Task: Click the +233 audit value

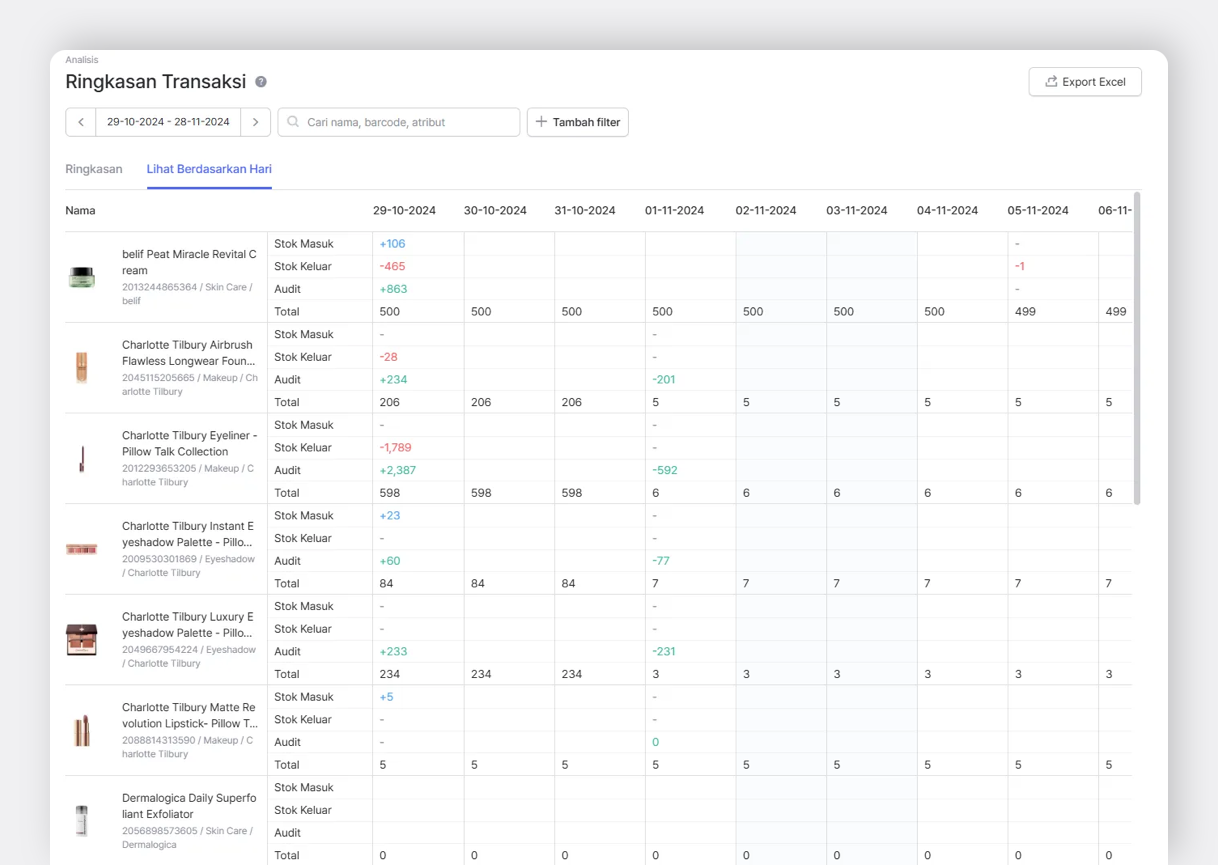Action: click(x=393, y=651)
